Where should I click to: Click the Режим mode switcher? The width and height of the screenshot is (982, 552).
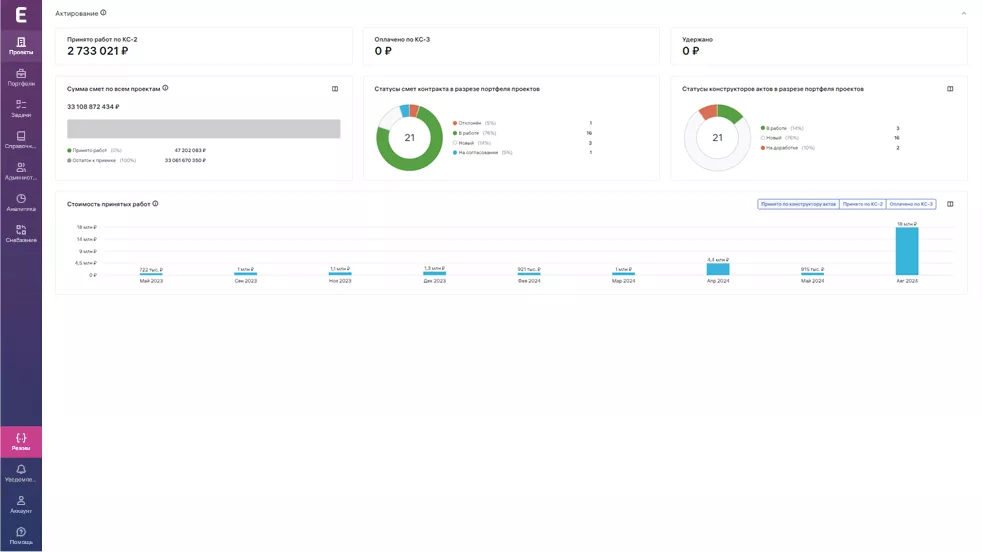[x=21, y=442]
